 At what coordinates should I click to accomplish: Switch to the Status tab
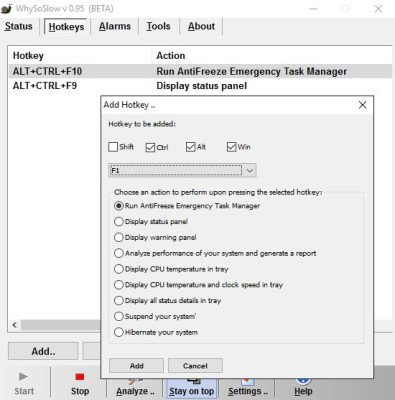(19, 26)
